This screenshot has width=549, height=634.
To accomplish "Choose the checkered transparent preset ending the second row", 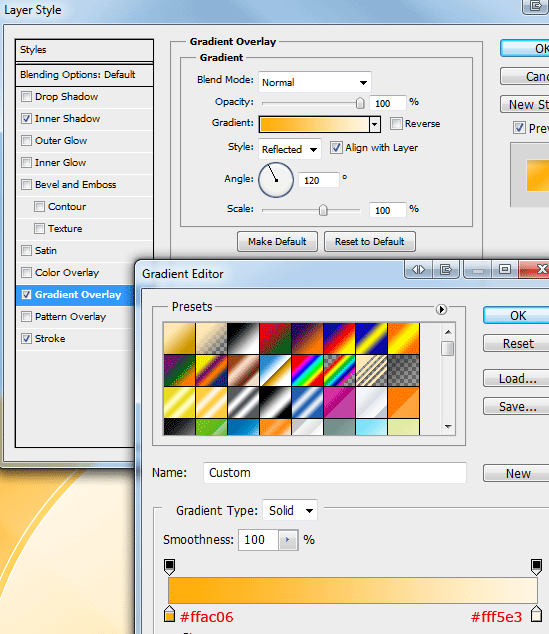I will click(x=403, y=370).
